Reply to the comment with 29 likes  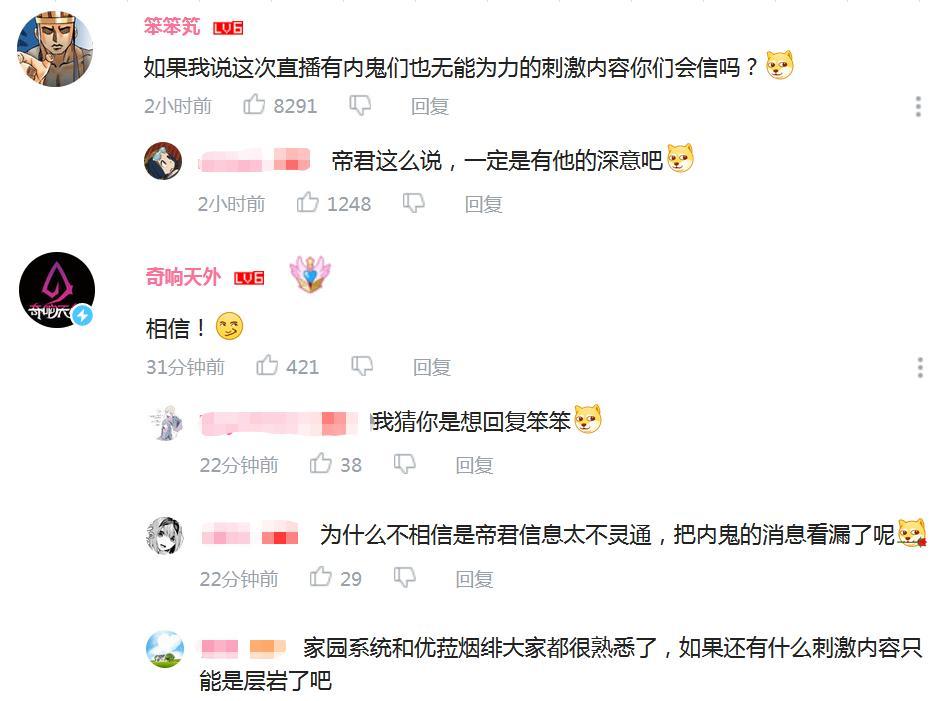[x=474, y=579]
